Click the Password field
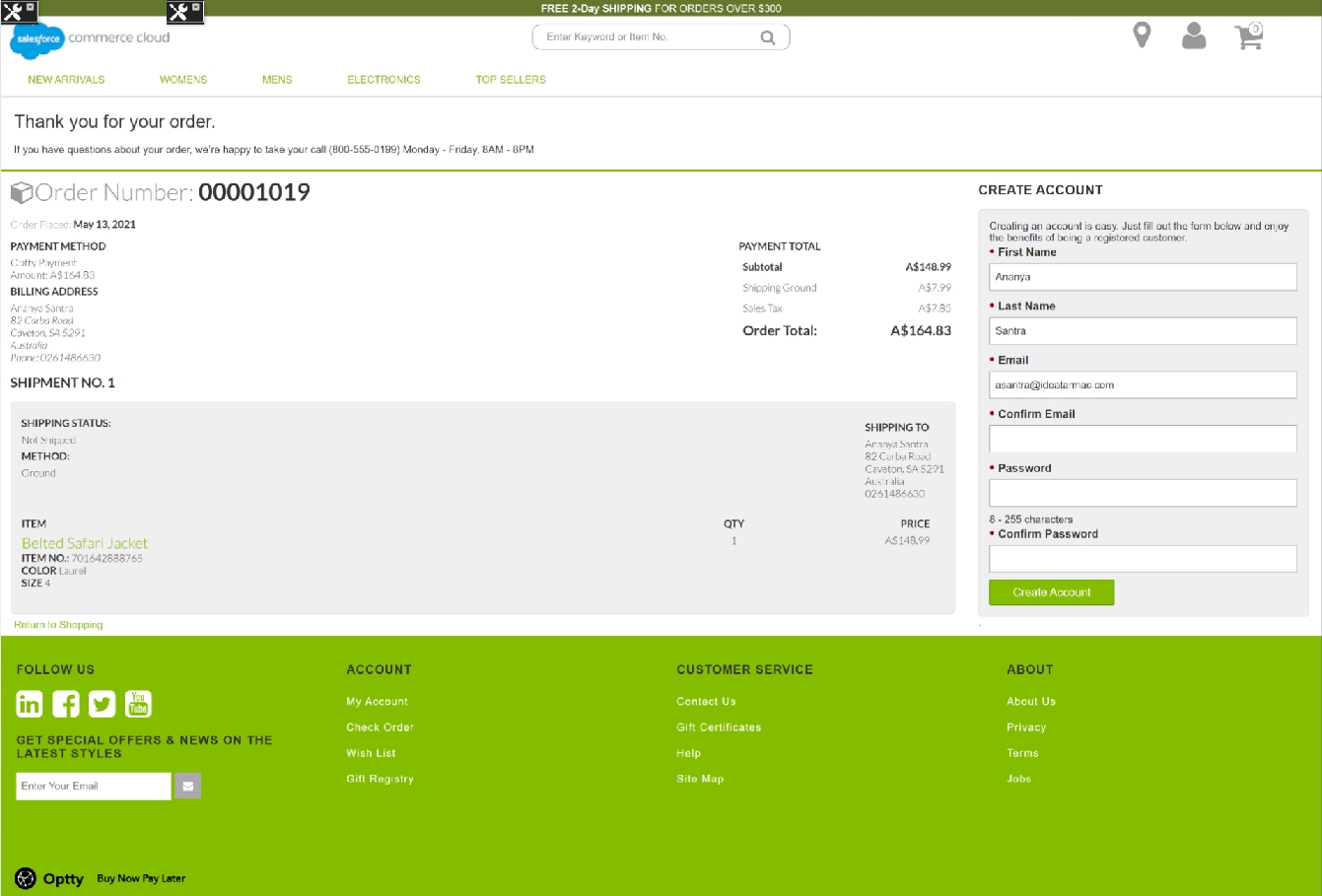The image size is (1322, 896). point(1143,493)
